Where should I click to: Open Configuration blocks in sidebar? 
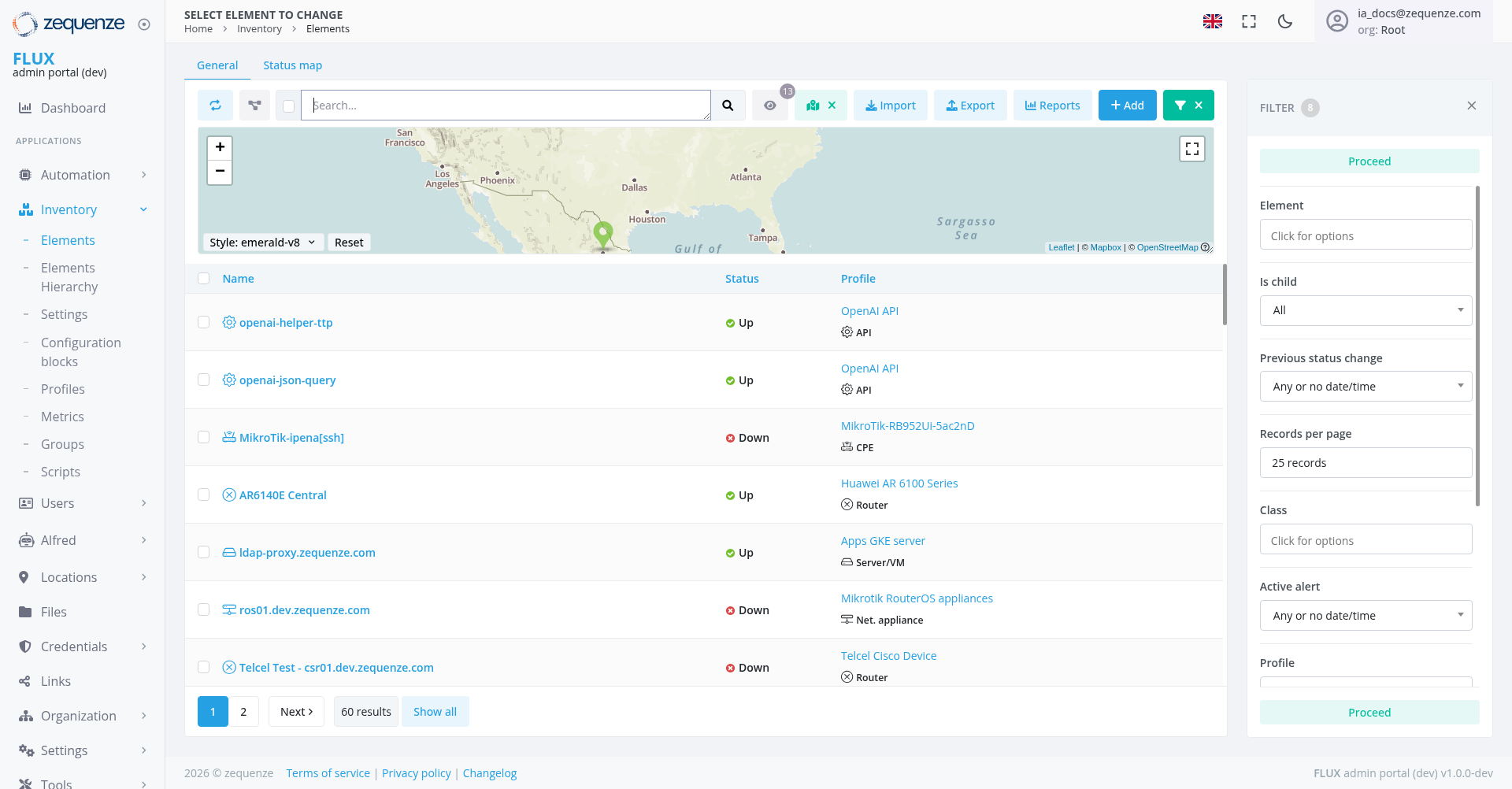click(80, 352)
